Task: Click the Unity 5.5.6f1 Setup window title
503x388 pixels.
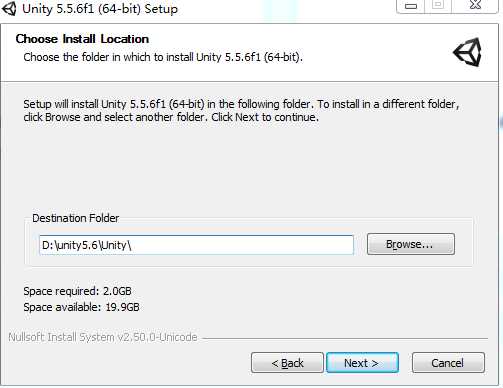Action: [100, 9]
